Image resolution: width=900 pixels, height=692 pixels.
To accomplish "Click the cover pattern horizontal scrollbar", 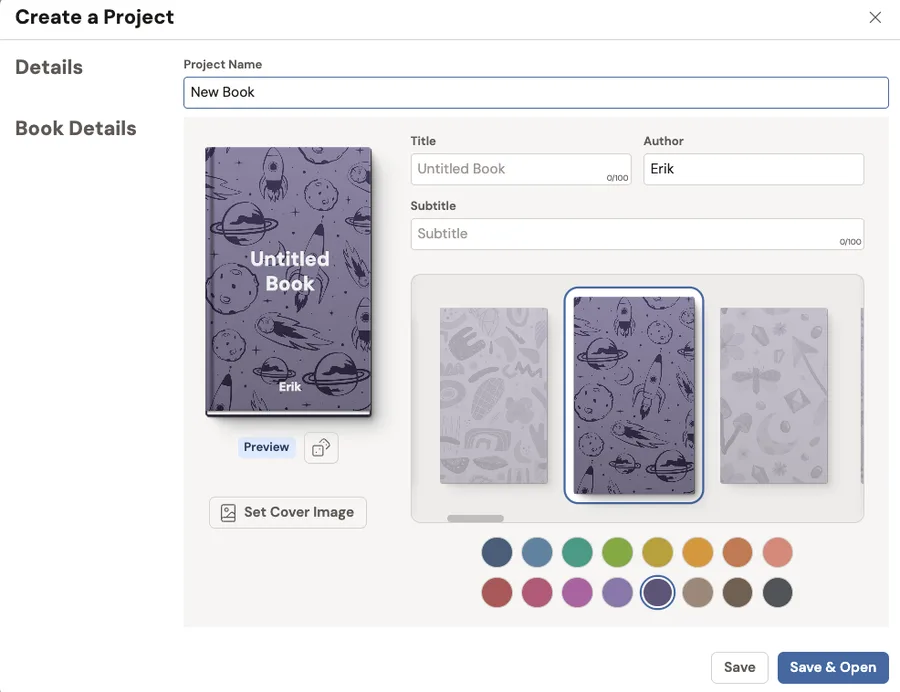I will (x=475, y=518).
